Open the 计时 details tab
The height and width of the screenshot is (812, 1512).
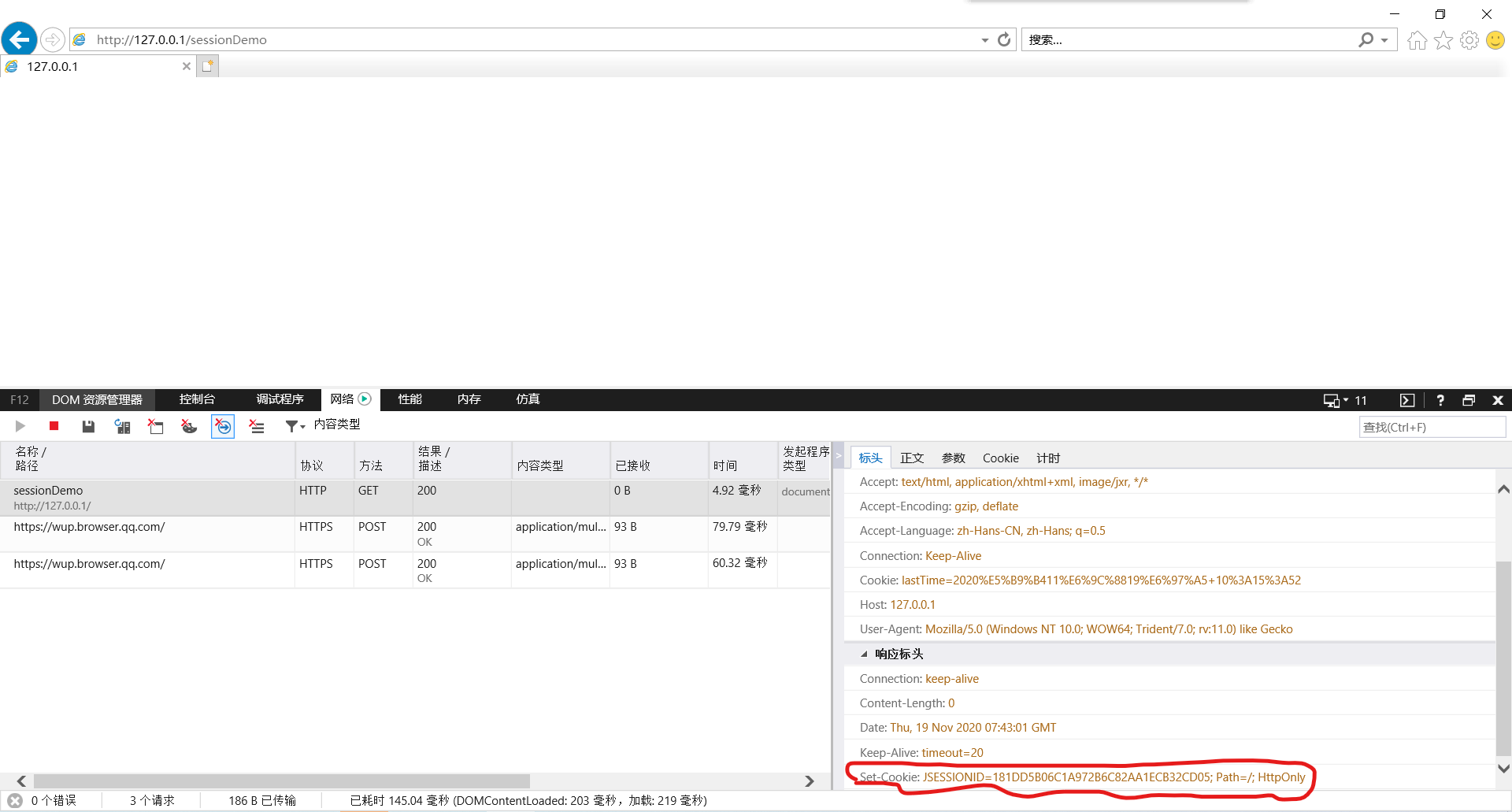(x=1048, y=458)
